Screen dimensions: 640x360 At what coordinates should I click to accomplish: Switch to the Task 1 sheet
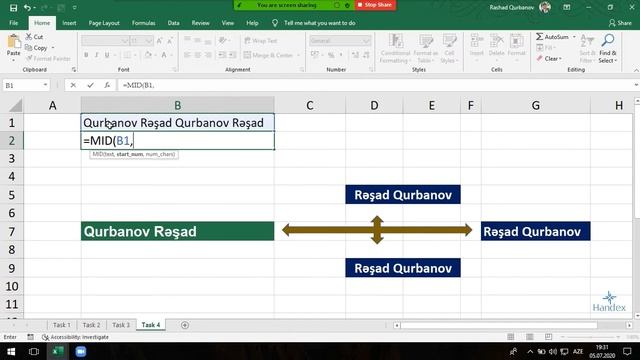point(62,325)
